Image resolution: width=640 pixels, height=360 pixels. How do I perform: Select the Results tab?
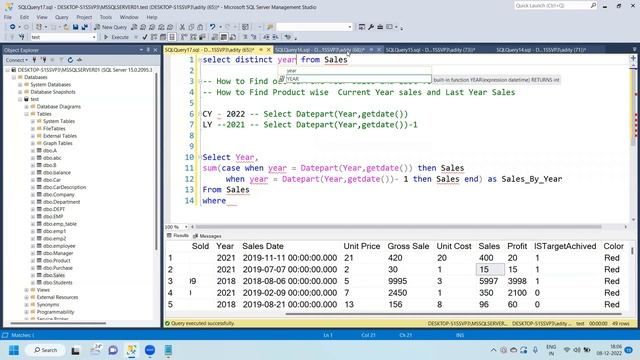click(x=178, y=236)
